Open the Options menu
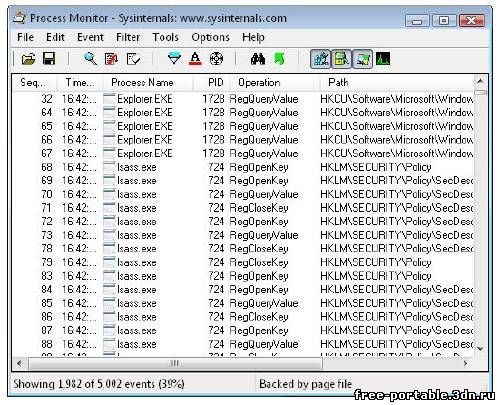The width and height of the screenshot is (500, 405). pyautogui.click(x=210, y=37)
